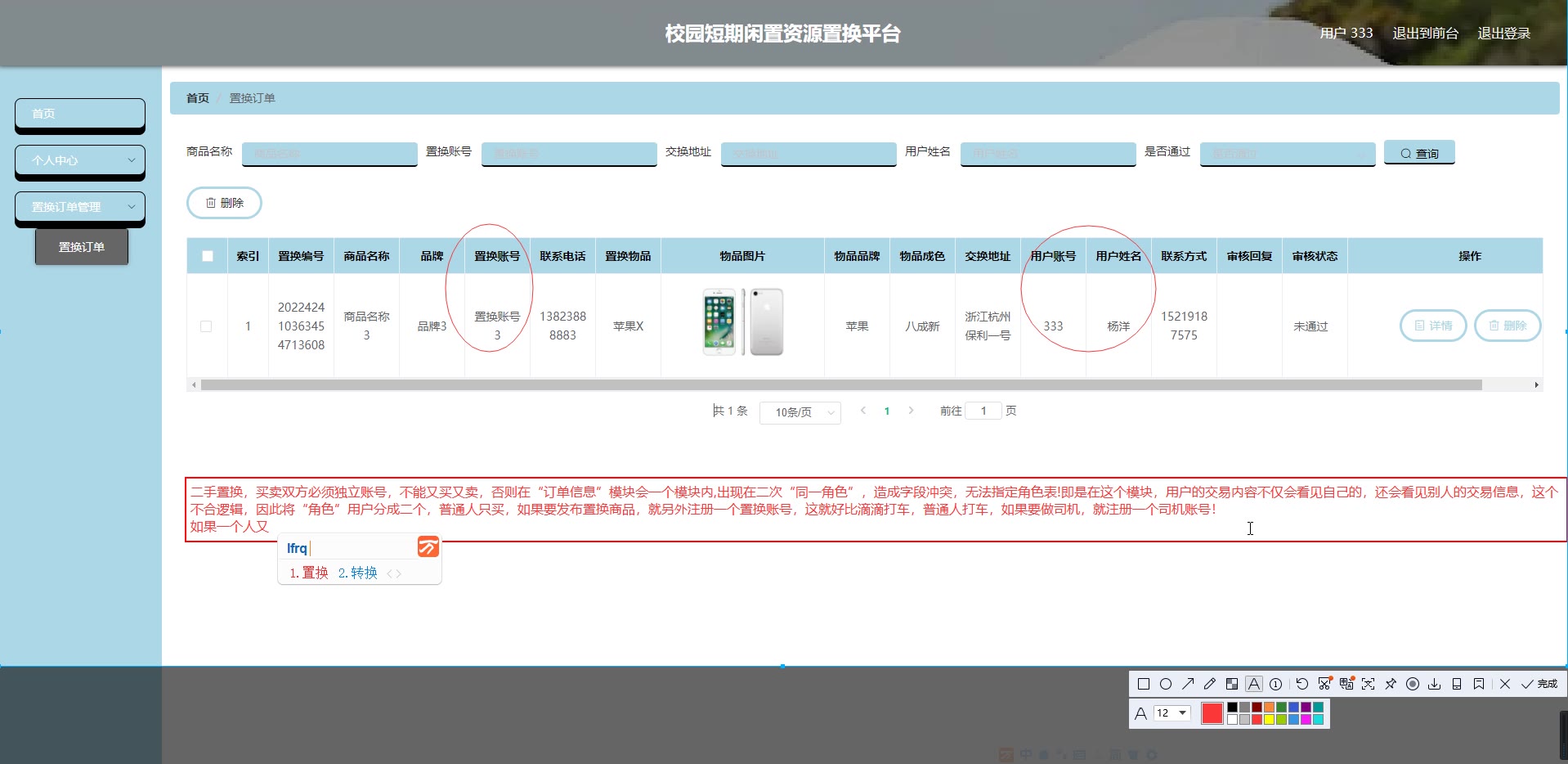Click the magnifier icon in 查询 button

pos(1406,154)
